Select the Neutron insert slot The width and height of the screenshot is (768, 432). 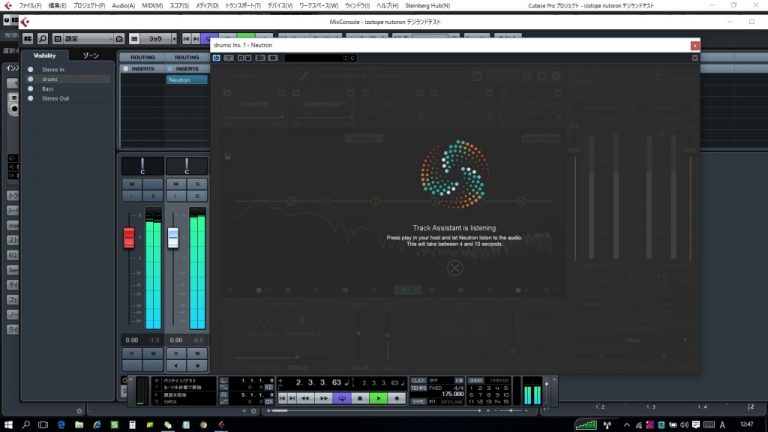point(187,79)
